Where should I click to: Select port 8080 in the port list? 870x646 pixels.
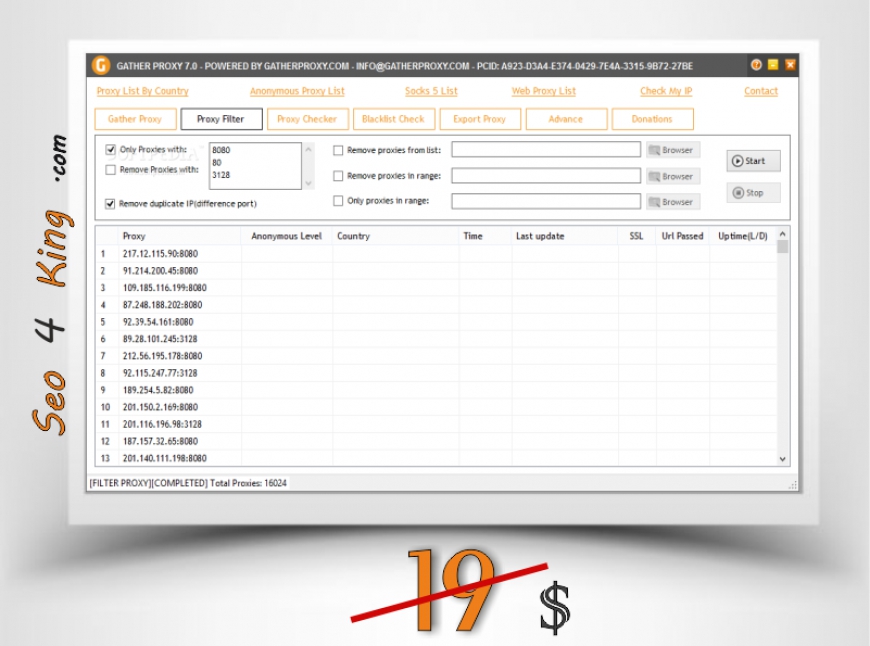[221, 150]
